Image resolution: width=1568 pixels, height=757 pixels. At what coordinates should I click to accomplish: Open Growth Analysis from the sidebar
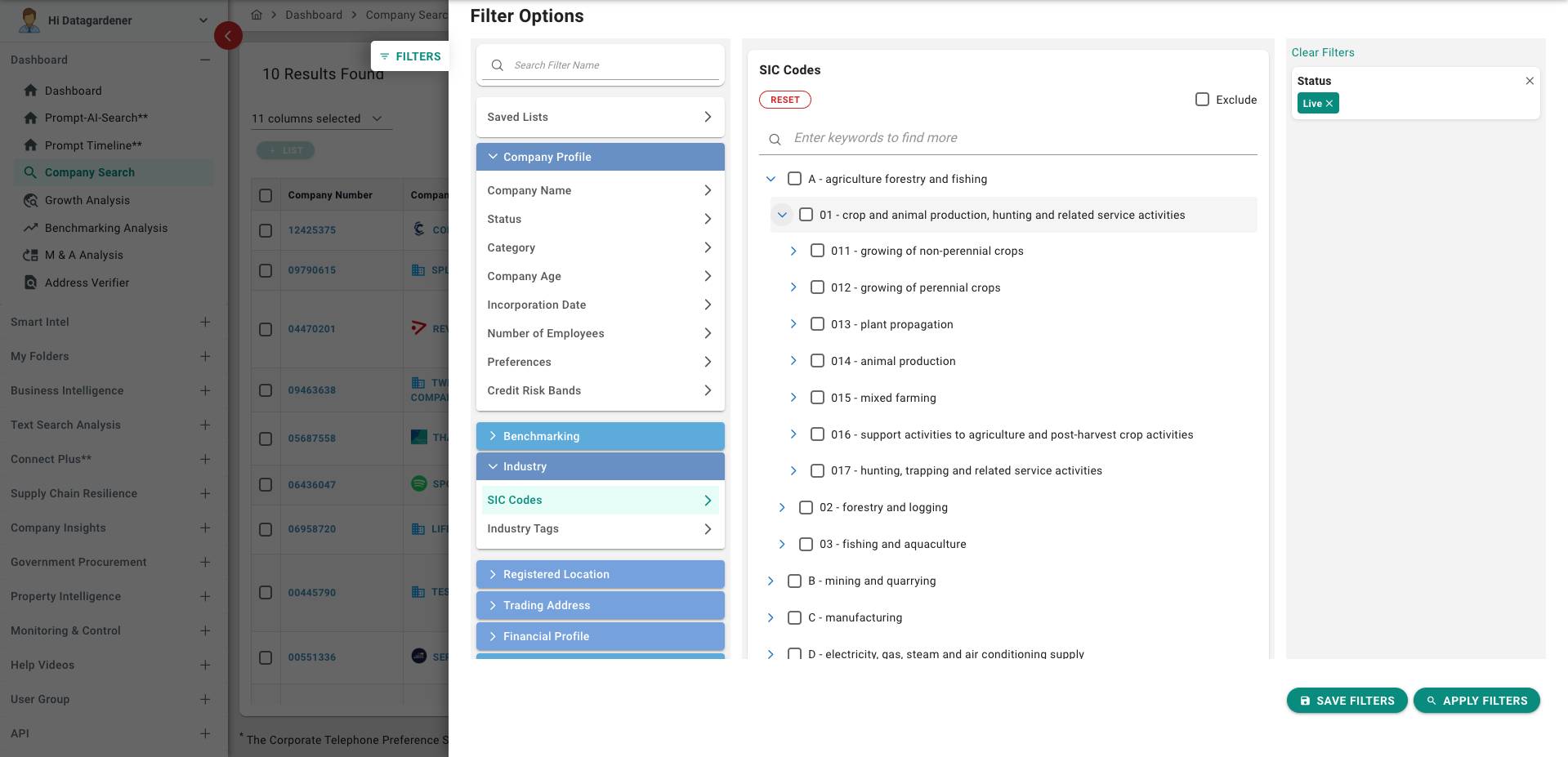[87, 200]
